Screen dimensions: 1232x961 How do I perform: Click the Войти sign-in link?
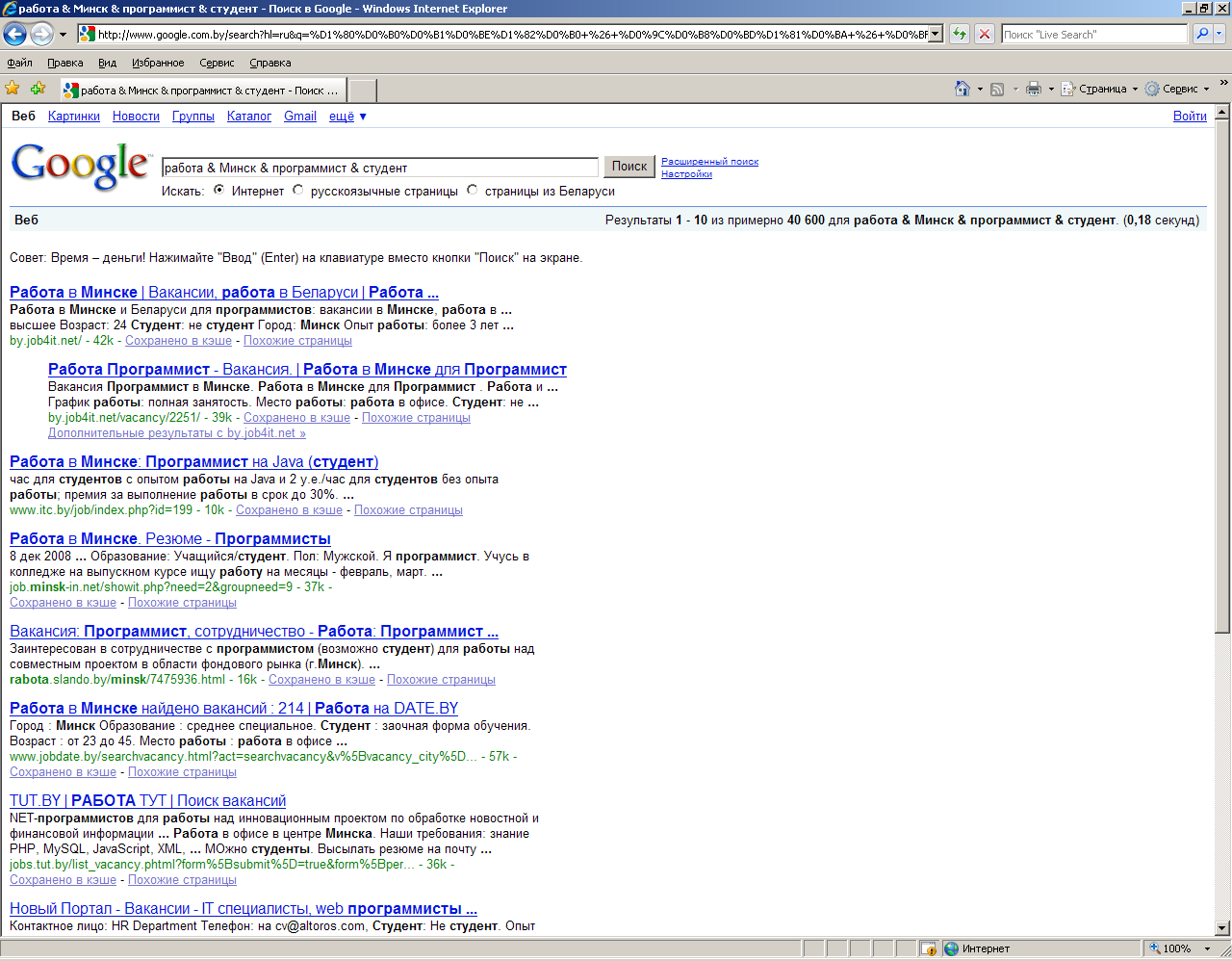(x=1190, y=117)
